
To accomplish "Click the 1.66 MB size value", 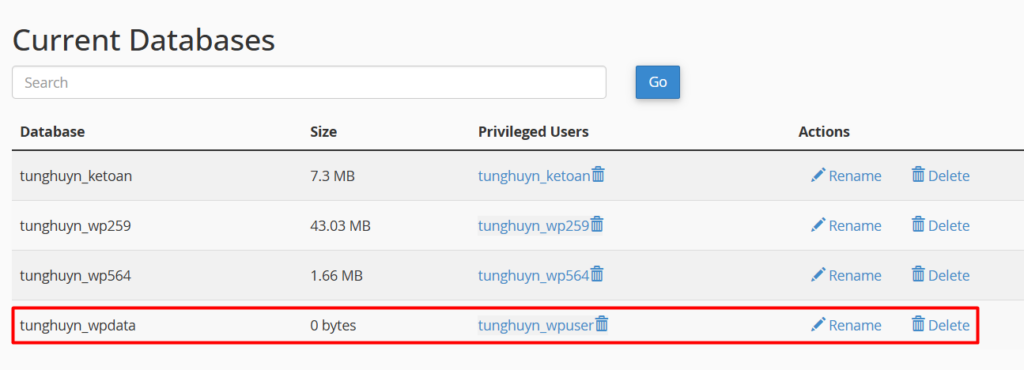I will [336, 275].
